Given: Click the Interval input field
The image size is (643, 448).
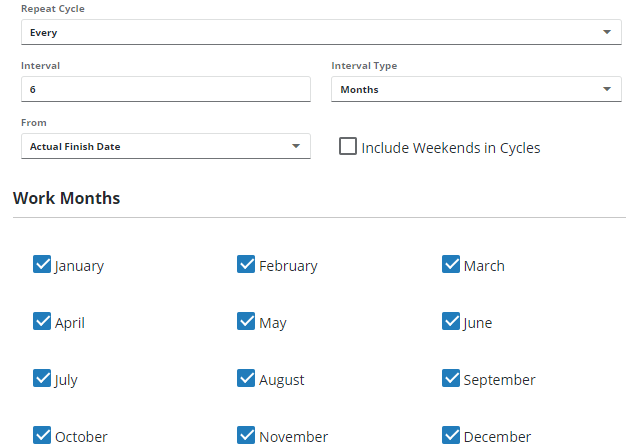Looking at the screenshot, I should click(165, 89).
